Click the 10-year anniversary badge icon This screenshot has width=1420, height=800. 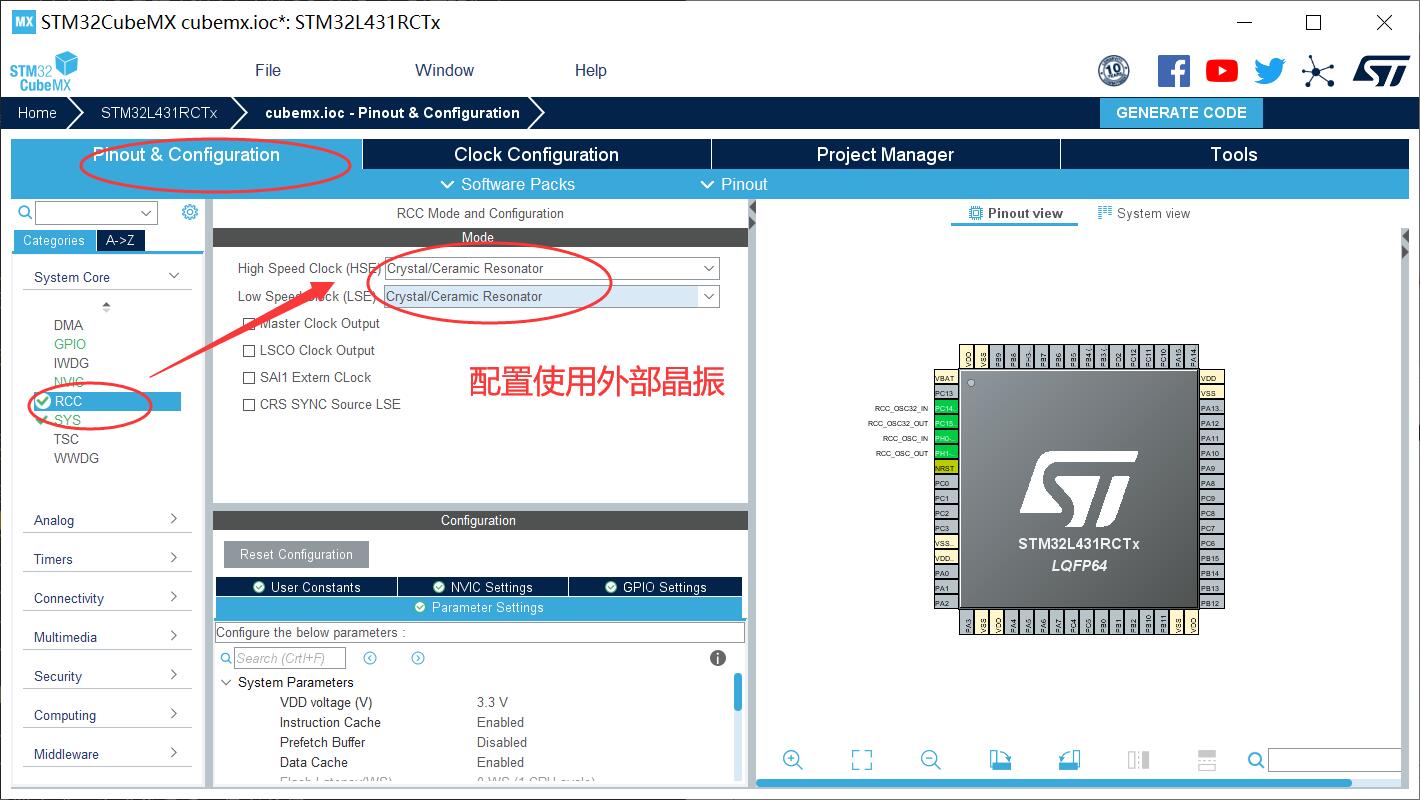coord(1114,71)
